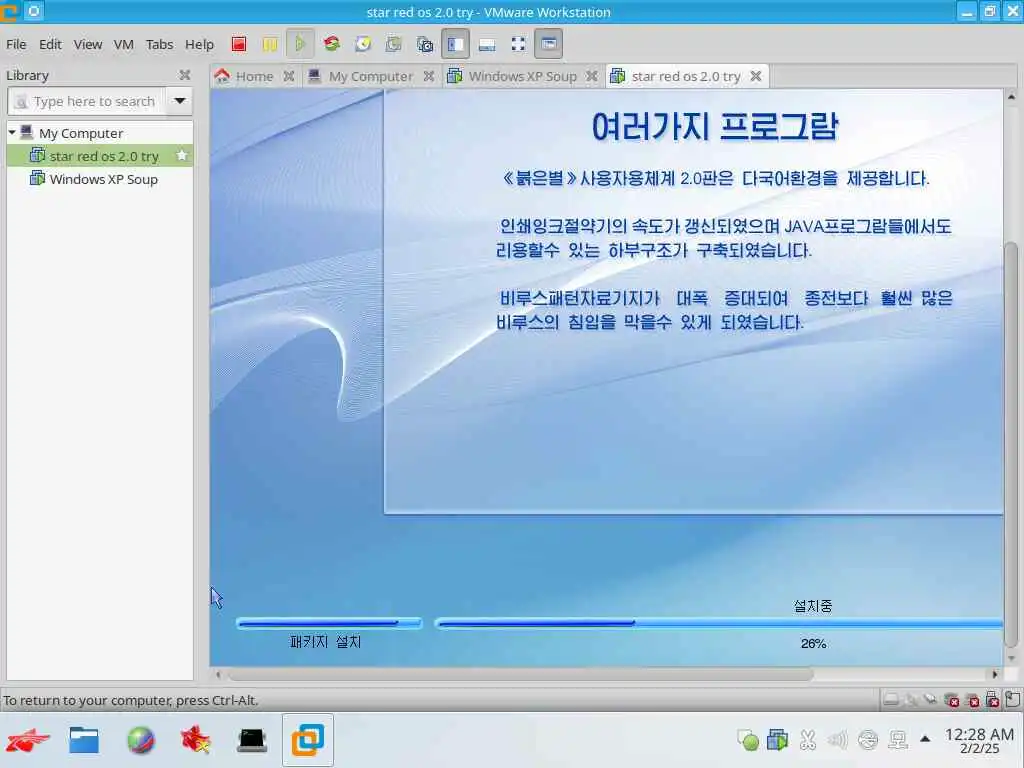The height and width of the screenshot is (768, 1024).
Task: Click the yellow suspend VM toolbar icon
Action: click(270, 44)
